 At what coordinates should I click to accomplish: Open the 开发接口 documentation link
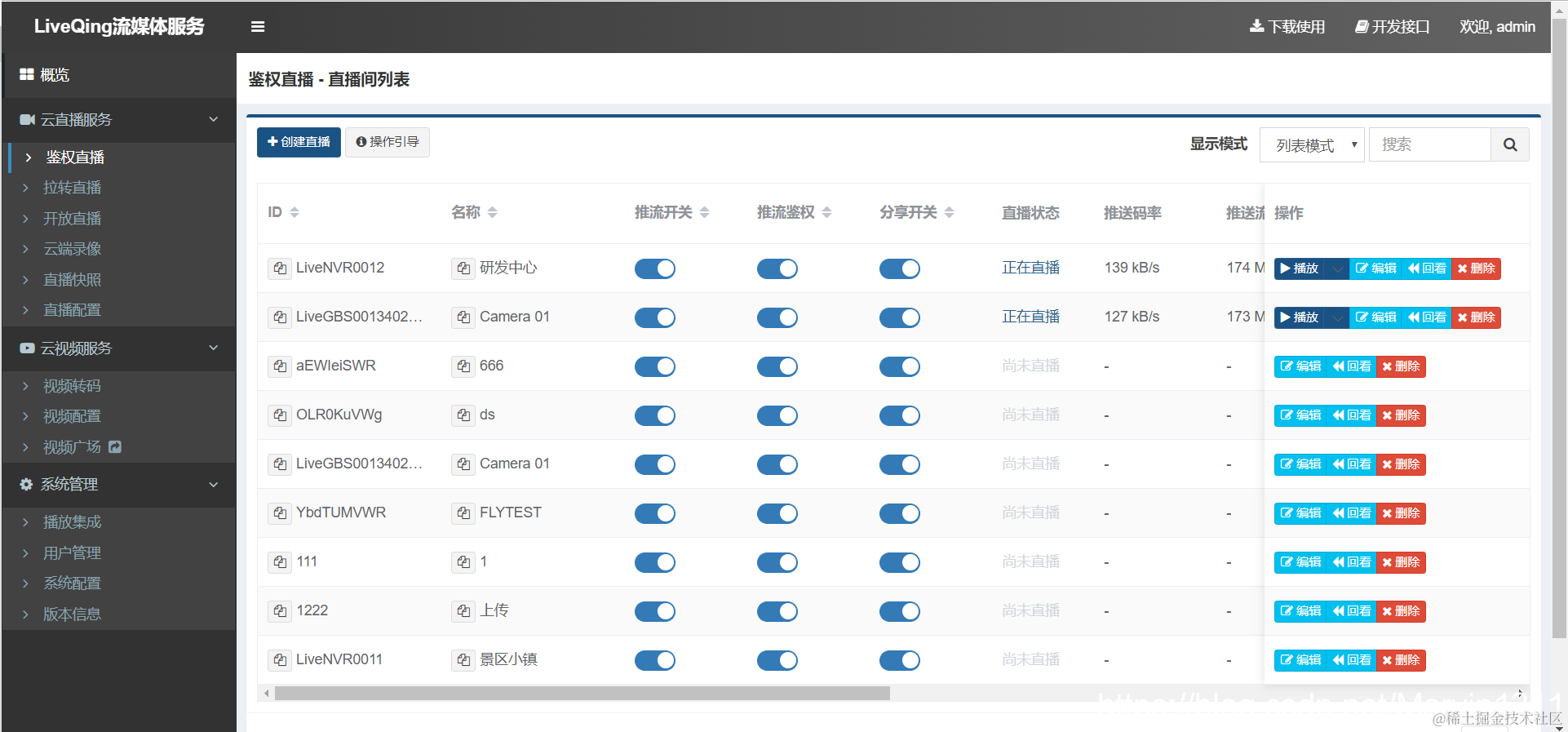coord(1392,27)
